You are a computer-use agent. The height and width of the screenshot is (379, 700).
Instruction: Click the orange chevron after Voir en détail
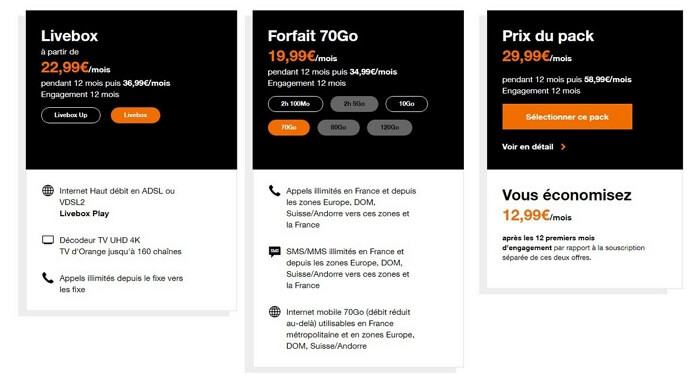coord(563,147)
